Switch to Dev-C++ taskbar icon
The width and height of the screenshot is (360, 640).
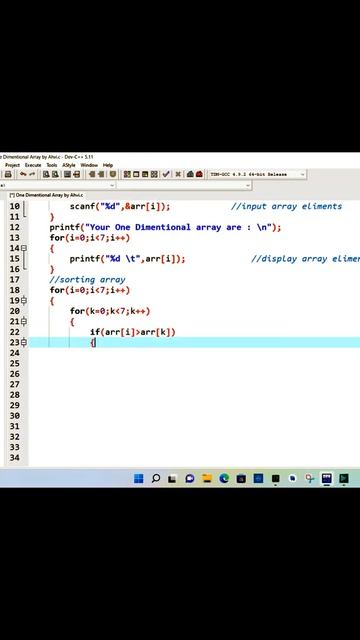click(327, 478)
